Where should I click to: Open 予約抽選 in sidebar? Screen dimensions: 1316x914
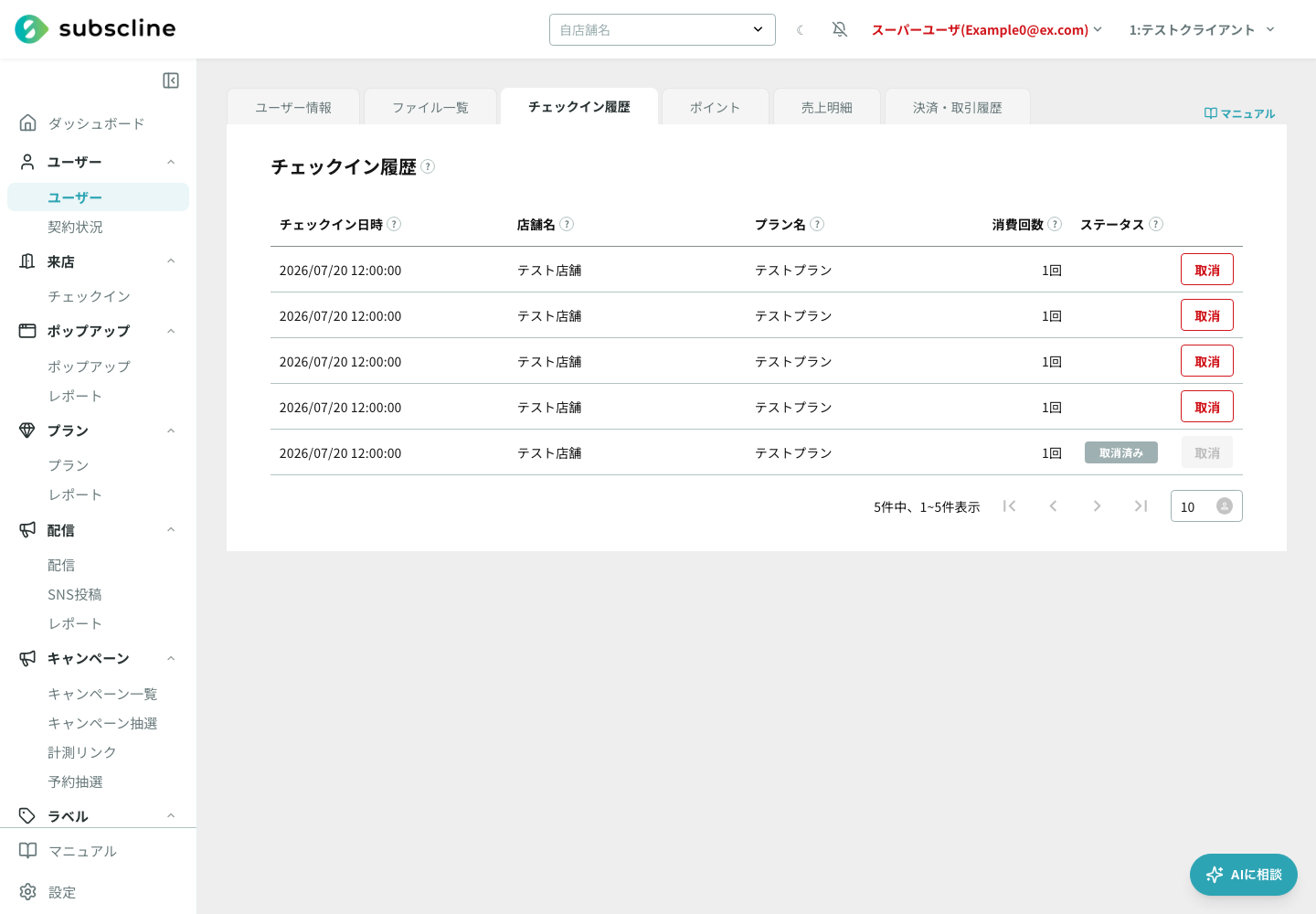[75, 781]
